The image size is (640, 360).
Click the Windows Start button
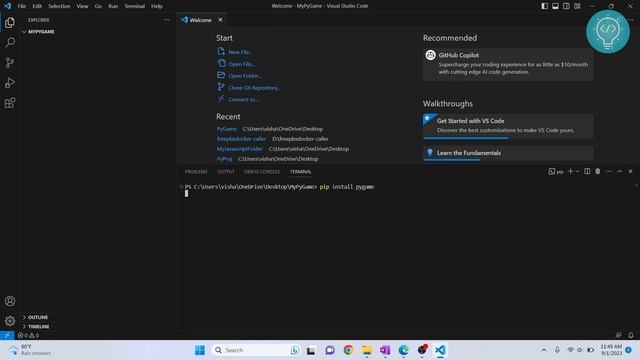200,350
